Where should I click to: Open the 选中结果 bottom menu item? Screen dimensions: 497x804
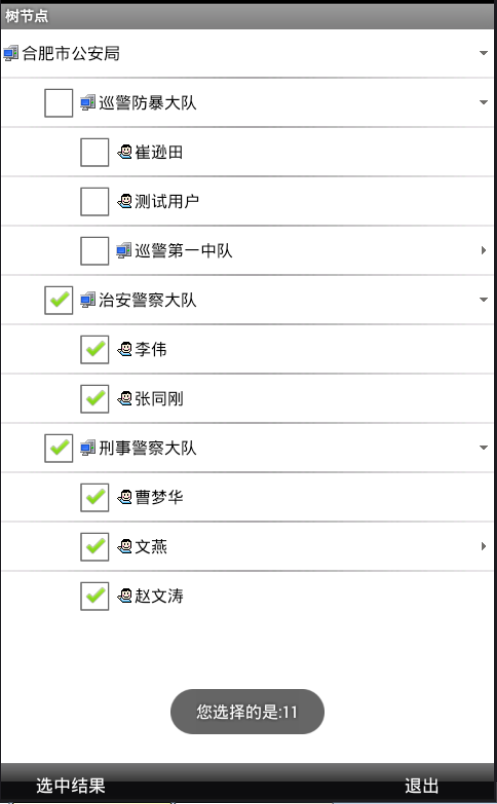[x=71, y=786]
